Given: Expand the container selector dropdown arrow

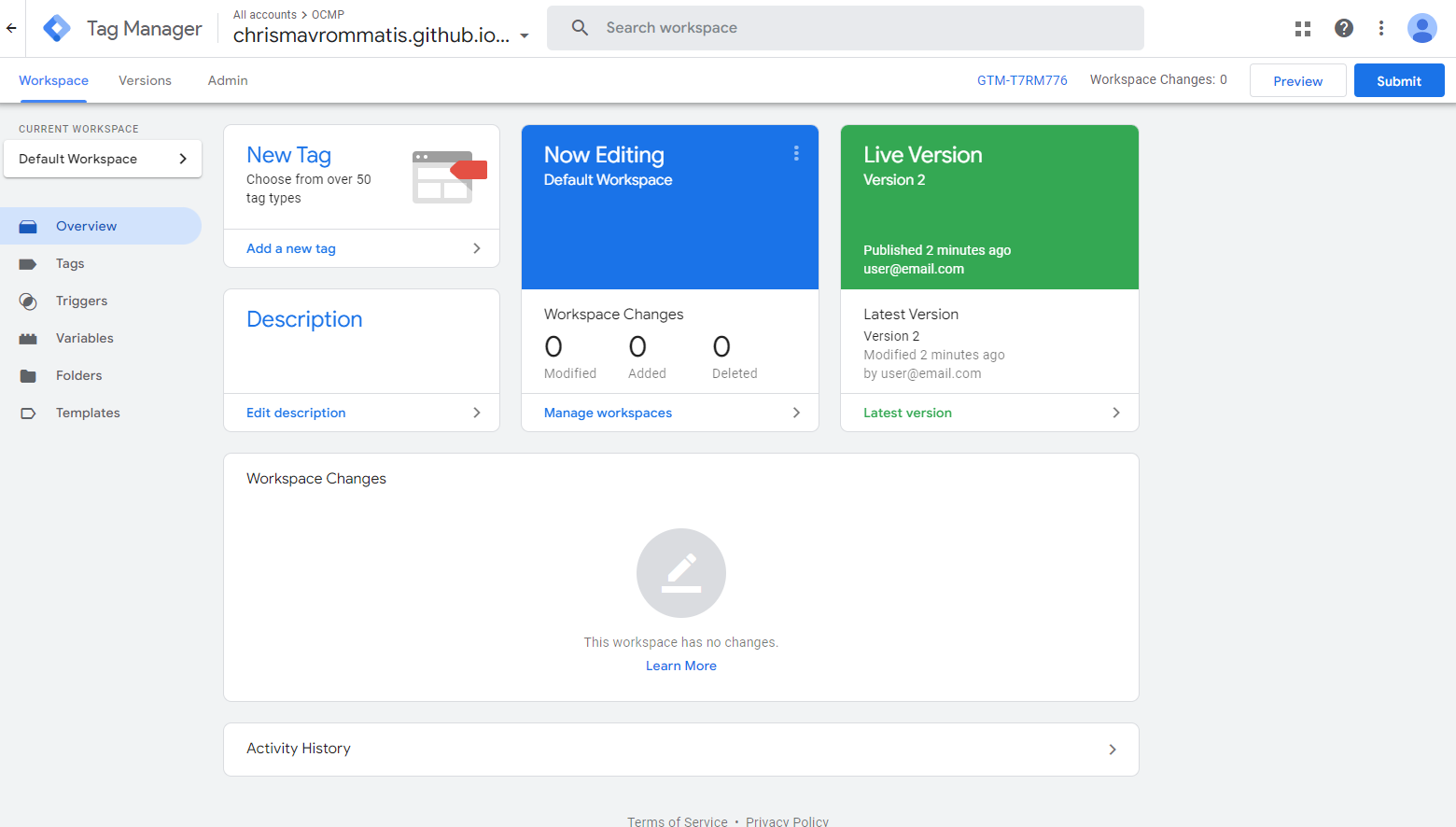Looking at the screenshot, I should tap(525, 36).
